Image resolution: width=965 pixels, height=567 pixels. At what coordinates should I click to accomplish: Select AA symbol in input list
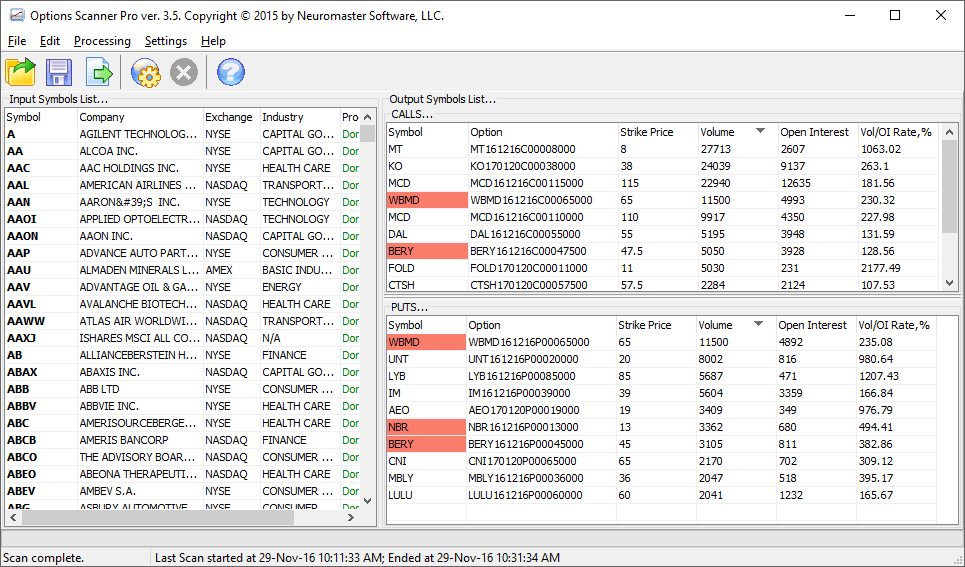coord(15,151)
